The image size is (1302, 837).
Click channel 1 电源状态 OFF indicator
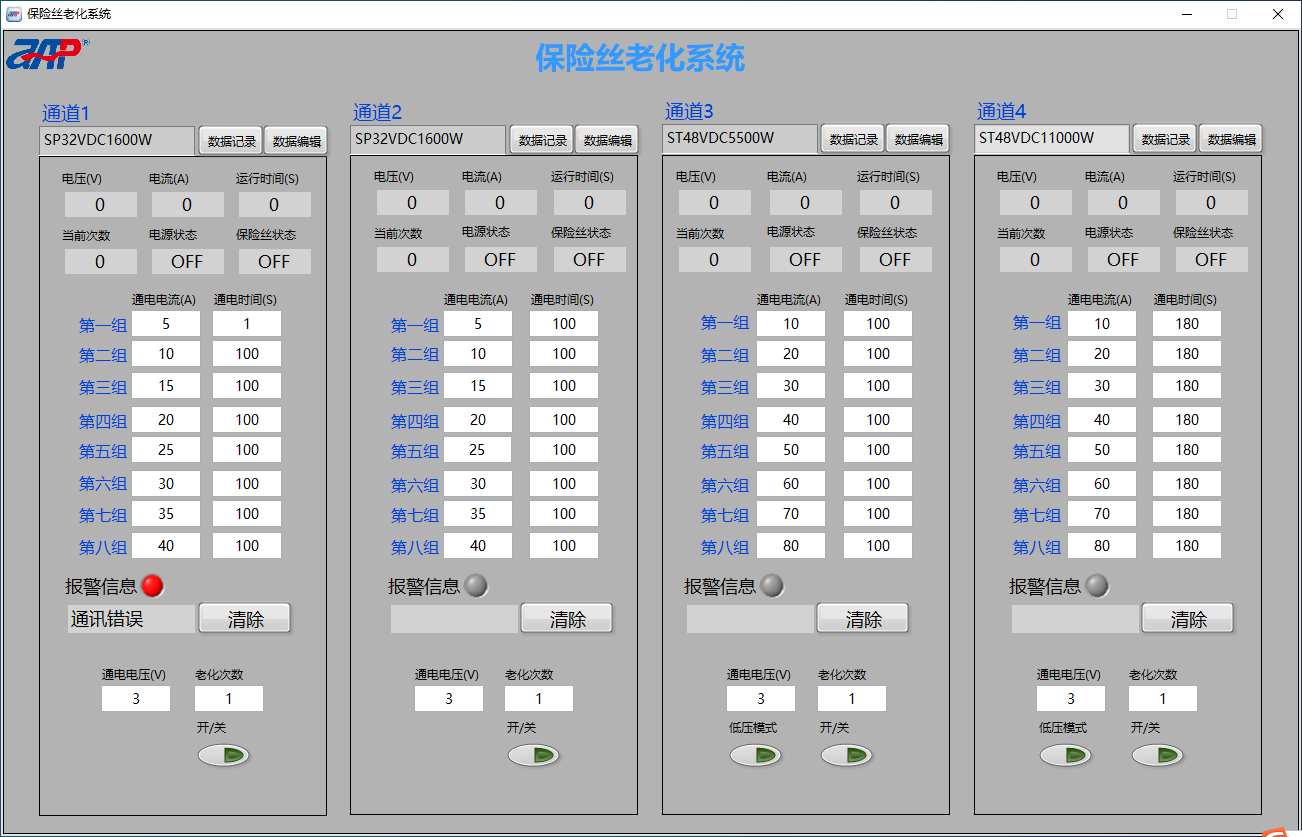[x=188, y=261]
